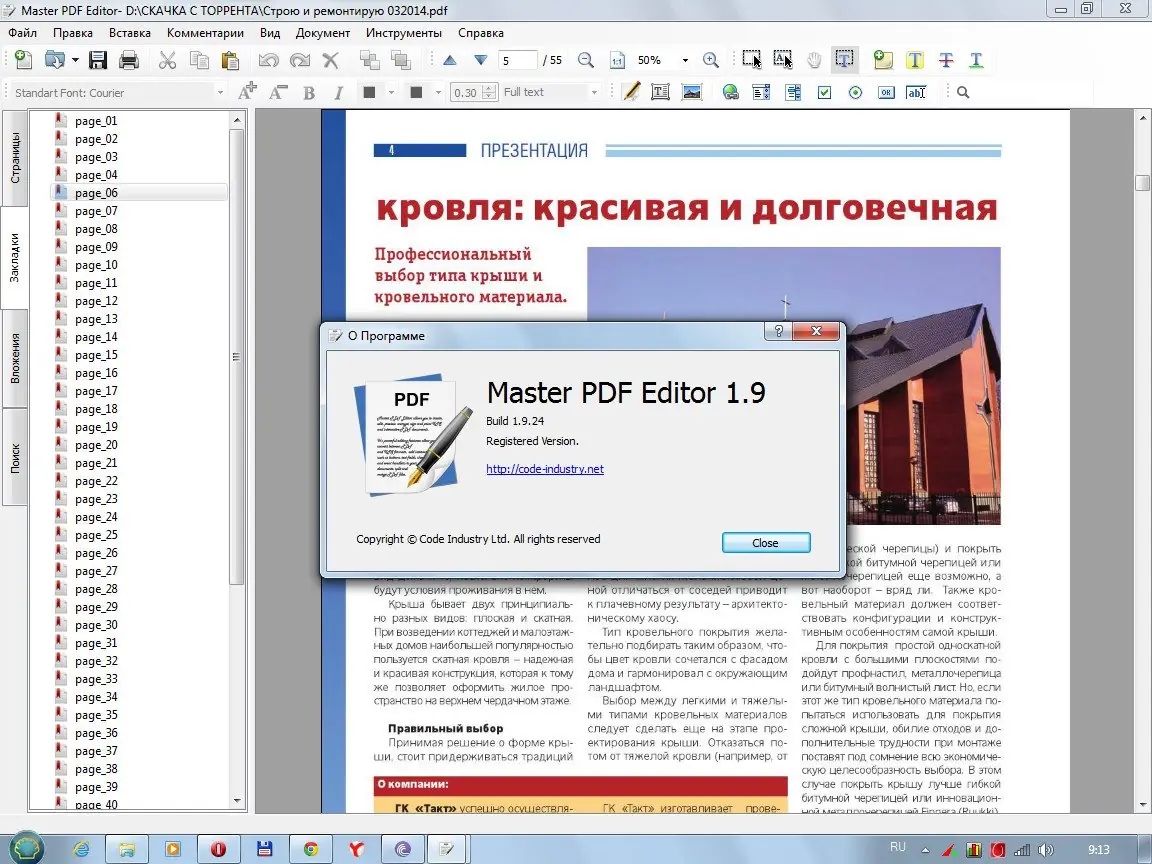1152x864 pixels.
Task: Click the Strikeout Text red T icon
Action: pyautogui.click(x=946, y=60)
